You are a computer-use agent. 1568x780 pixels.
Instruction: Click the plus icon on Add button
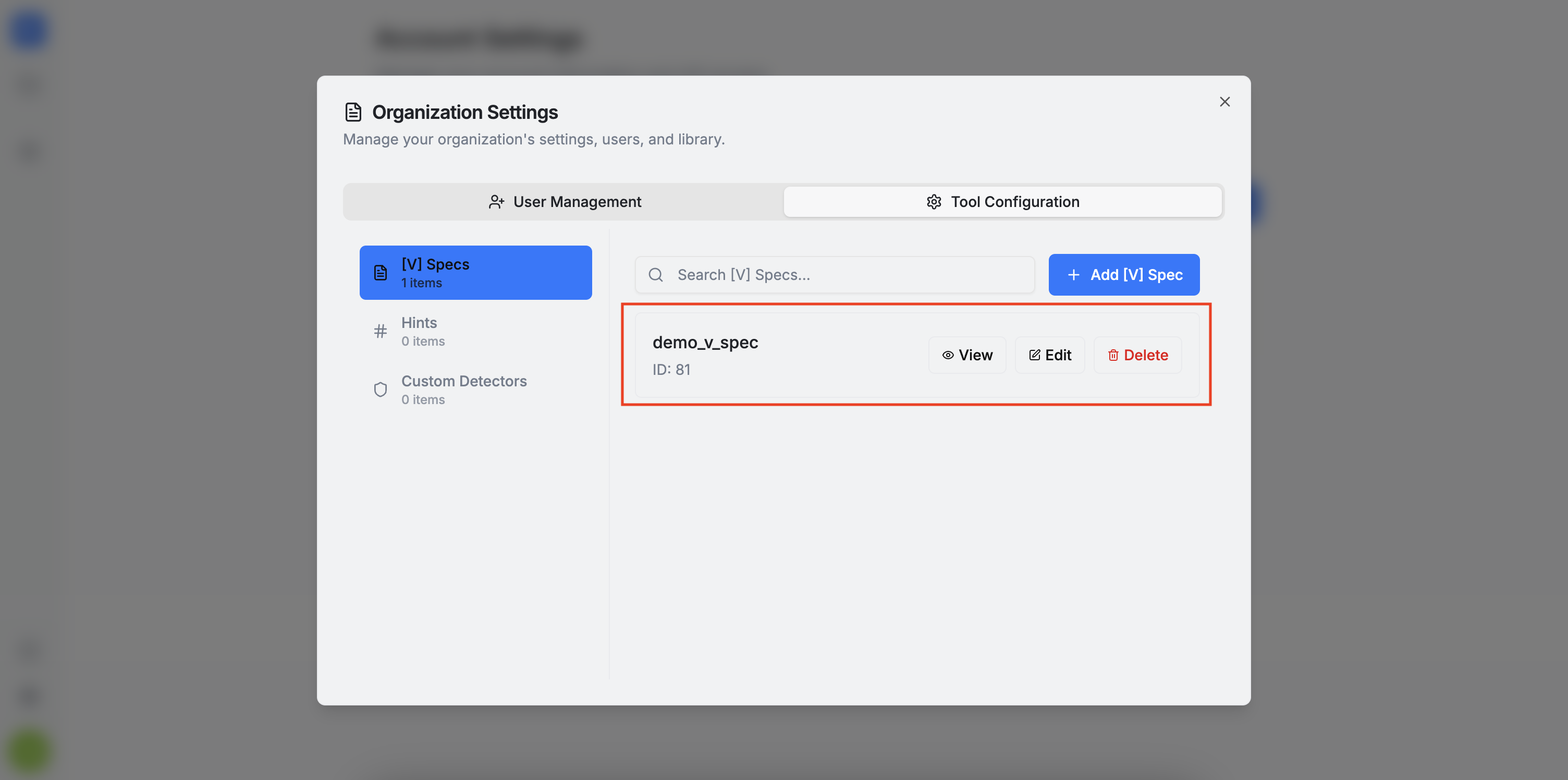tap(1073, 275)
